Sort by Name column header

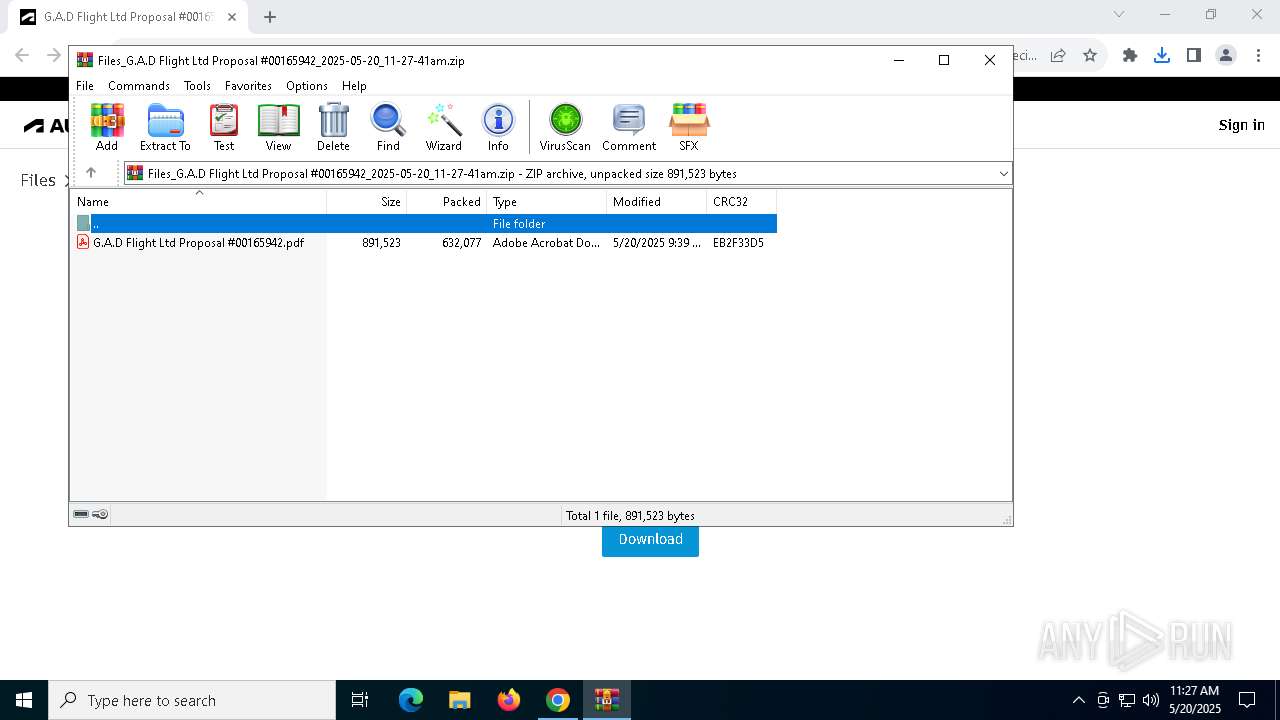pos(198,202)
